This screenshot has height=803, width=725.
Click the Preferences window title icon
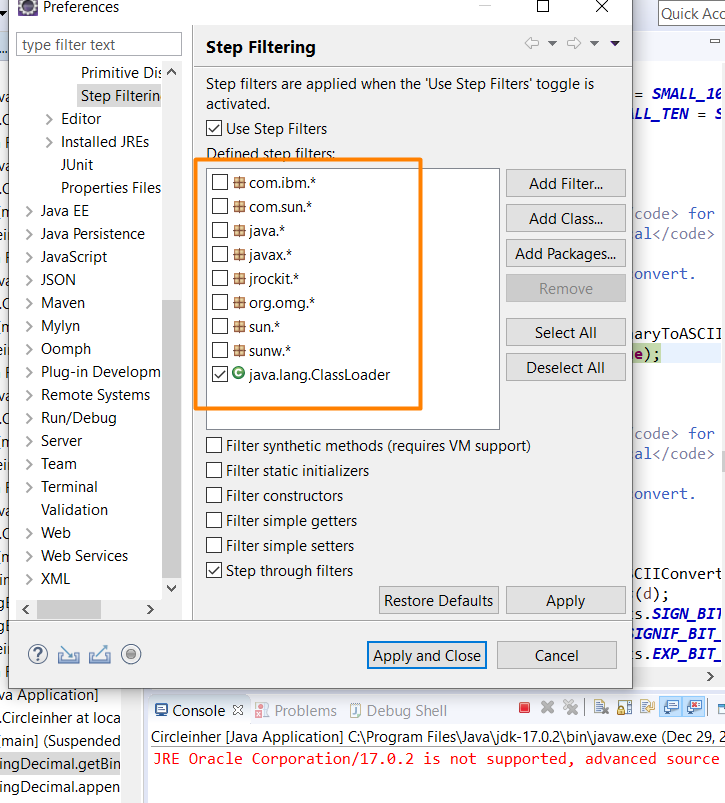[28, 7]
